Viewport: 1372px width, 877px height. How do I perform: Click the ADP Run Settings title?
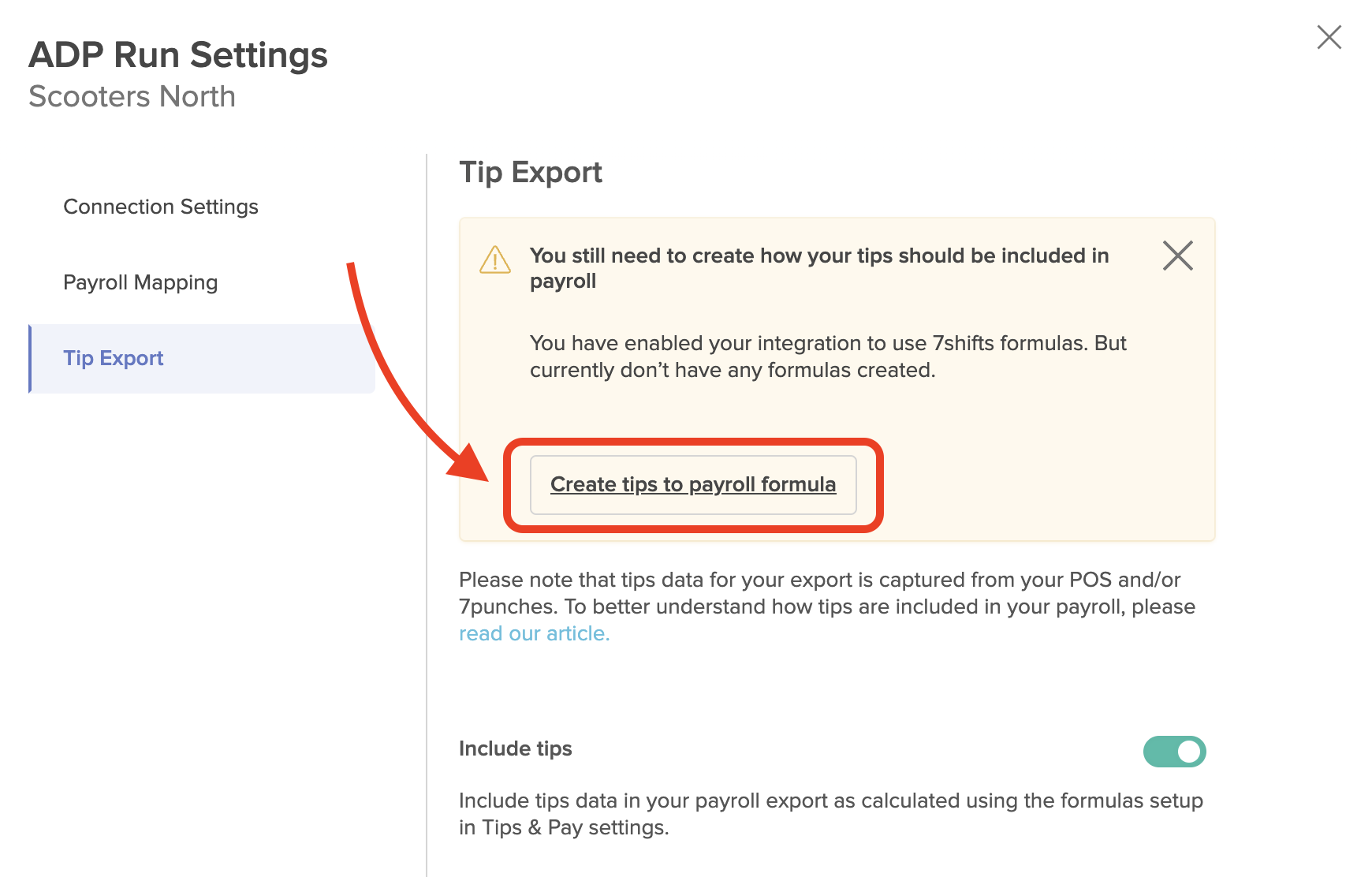click(178, 55)
